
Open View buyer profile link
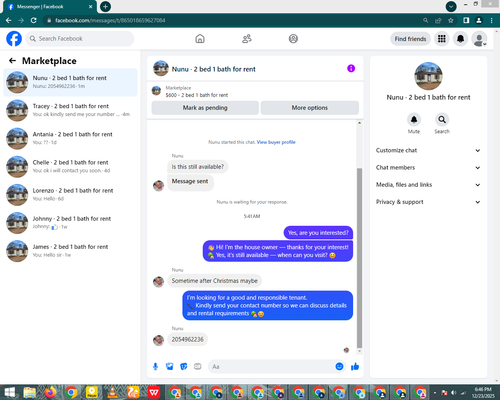[276, 142]
